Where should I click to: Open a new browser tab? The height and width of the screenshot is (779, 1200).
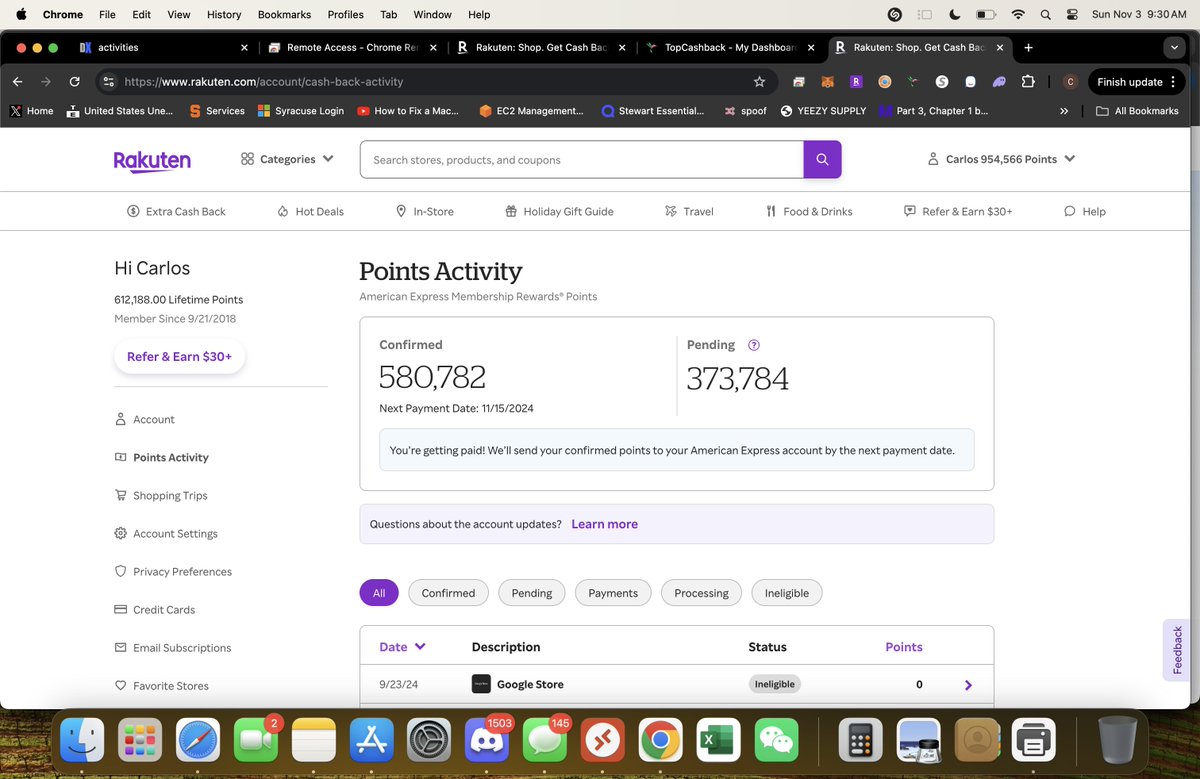[x=1028, y=47]
